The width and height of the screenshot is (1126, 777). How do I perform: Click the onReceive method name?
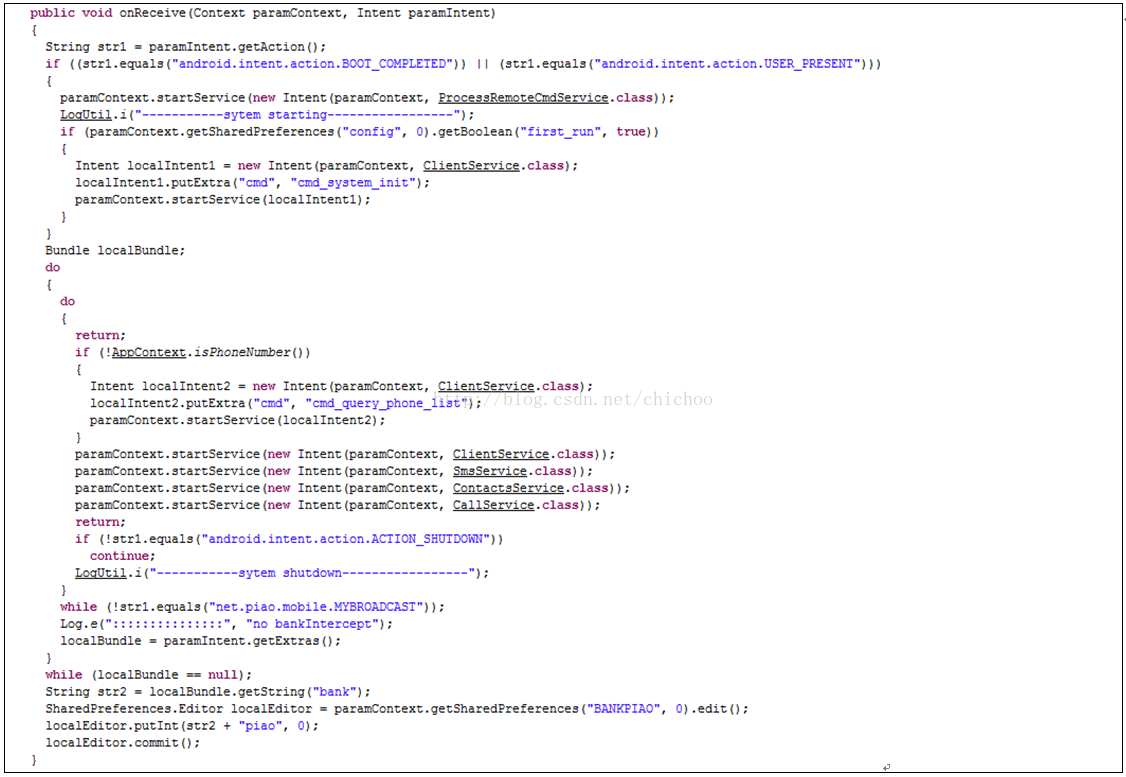(x=154, y=13)
